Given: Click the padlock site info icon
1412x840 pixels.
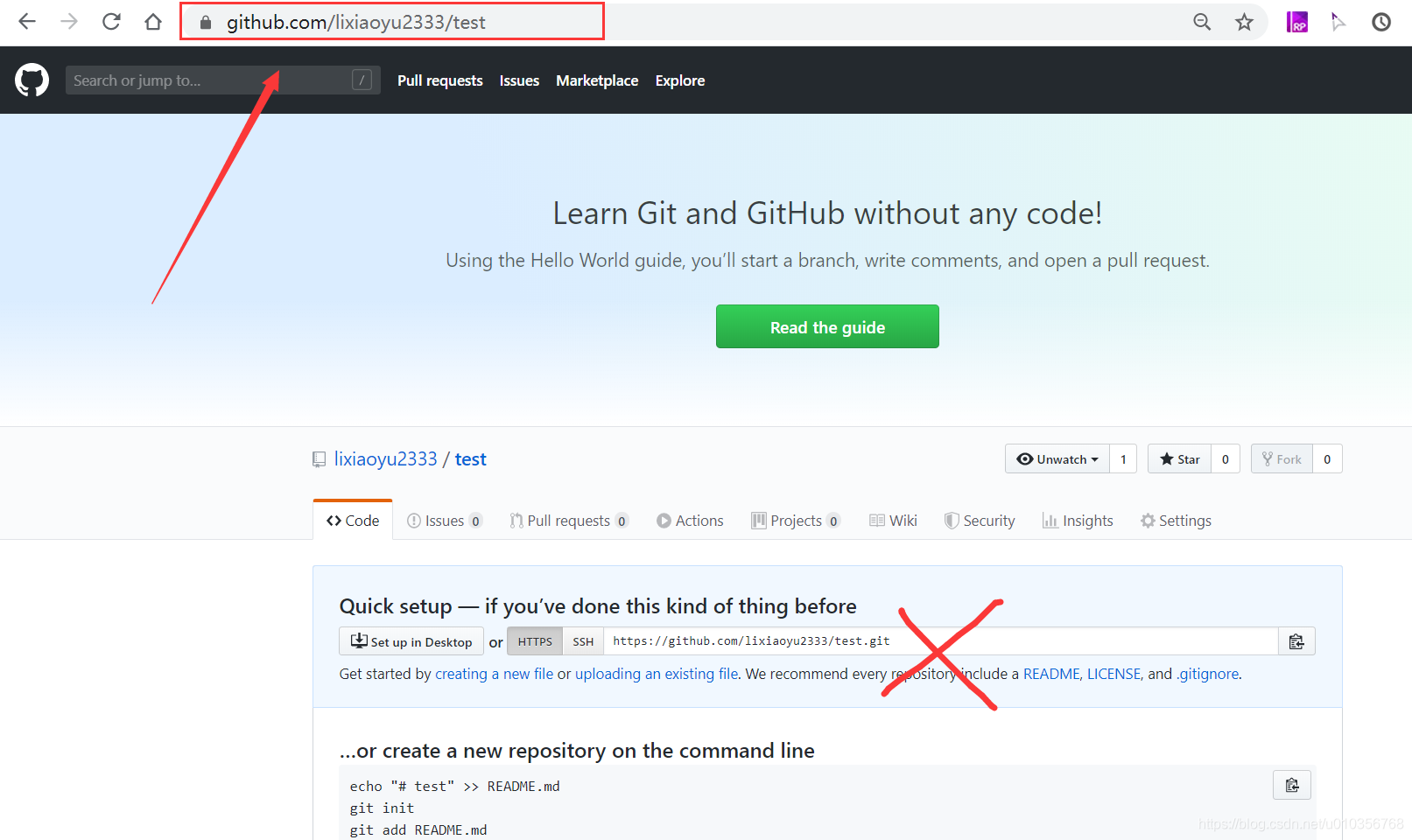Looking at the screenshot, I should coord(206,23).
